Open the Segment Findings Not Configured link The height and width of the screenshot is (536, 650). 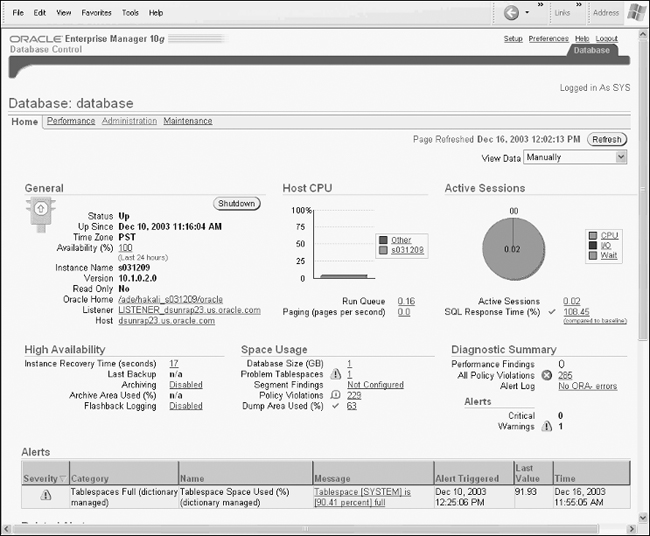click(x=375, y=385)
